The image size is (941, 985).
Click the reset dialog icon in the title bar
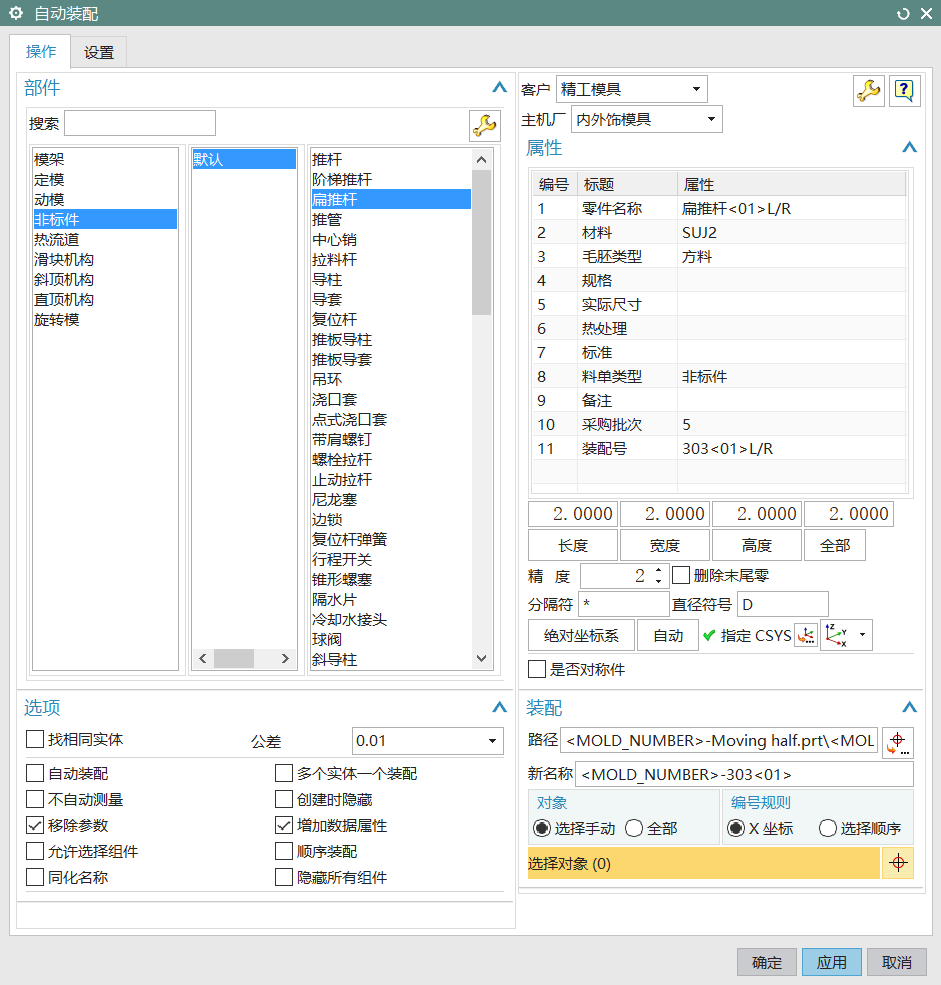tap(903, 13)
